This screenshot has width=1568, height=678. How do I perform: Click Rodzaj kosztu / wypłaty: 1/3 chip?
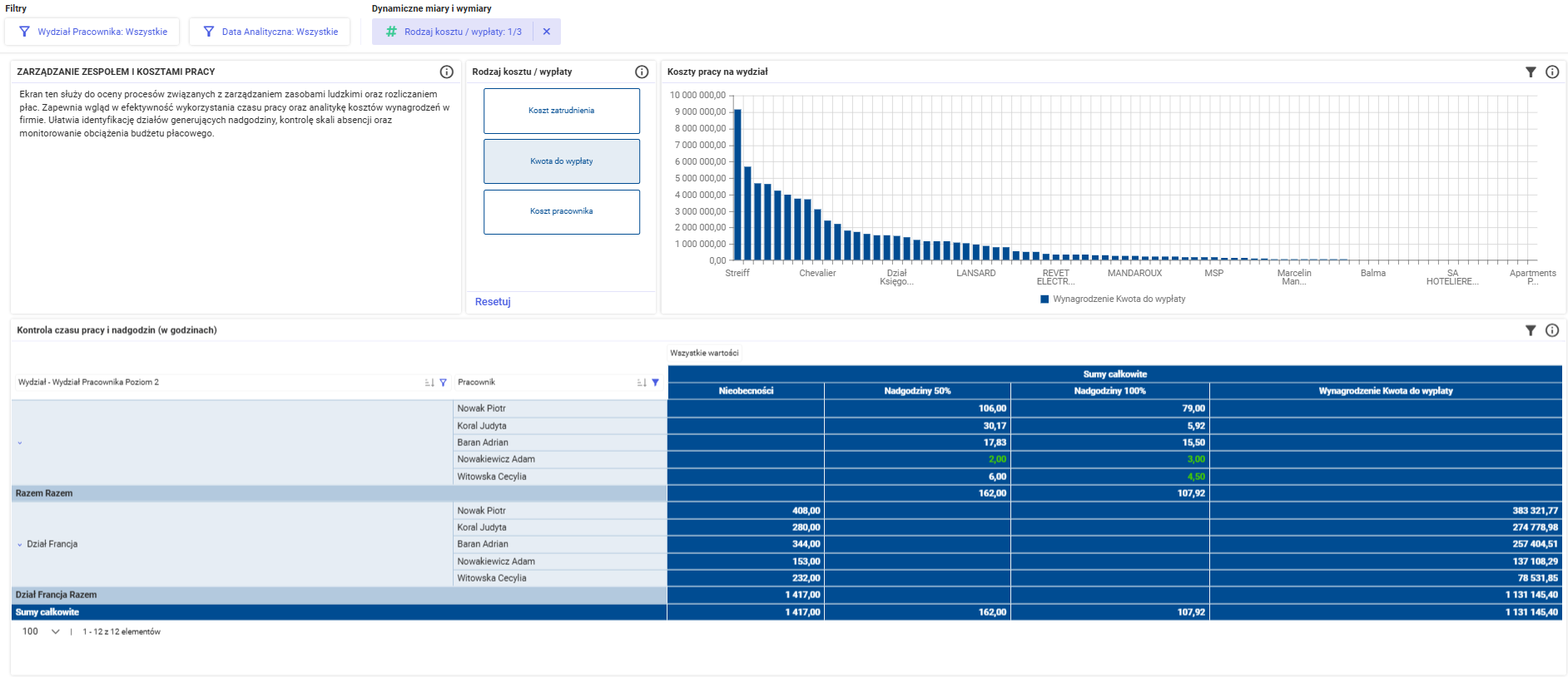point(453,32)
